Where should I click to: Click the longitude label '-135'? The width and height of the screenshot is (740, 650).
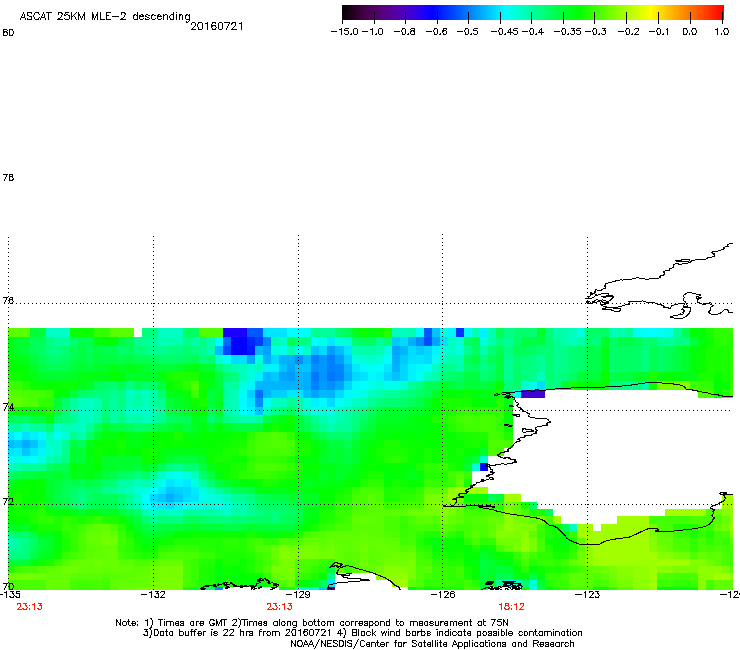10,594
